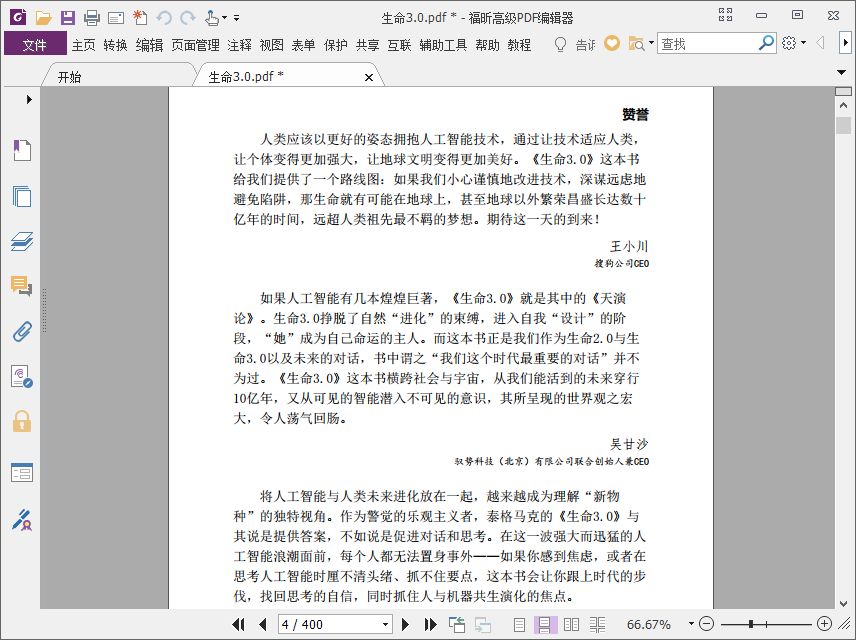The width and height of the screenshot is (856, 640).
Task: Click the orange heart favorites icon
Action: (x=612, y=43)
